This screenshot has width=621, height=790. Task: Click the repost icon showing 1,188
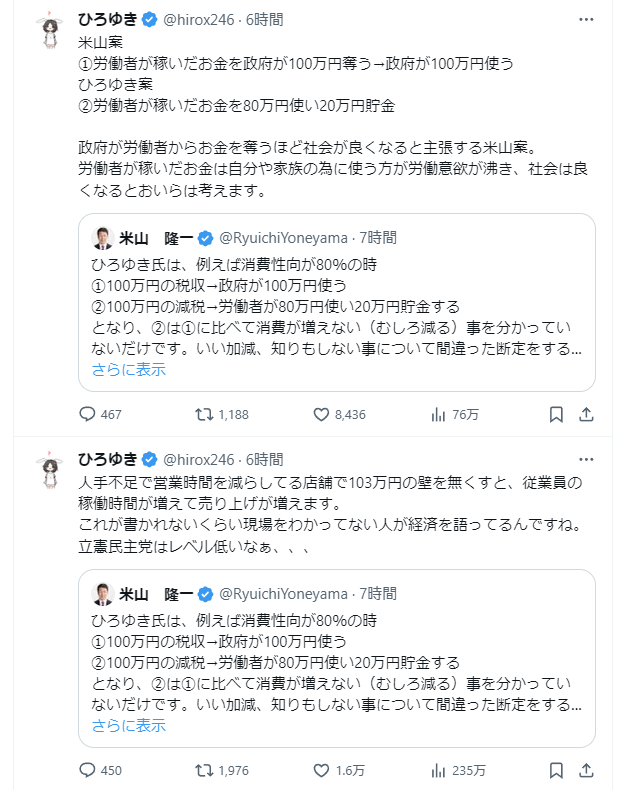pos(204,414)
